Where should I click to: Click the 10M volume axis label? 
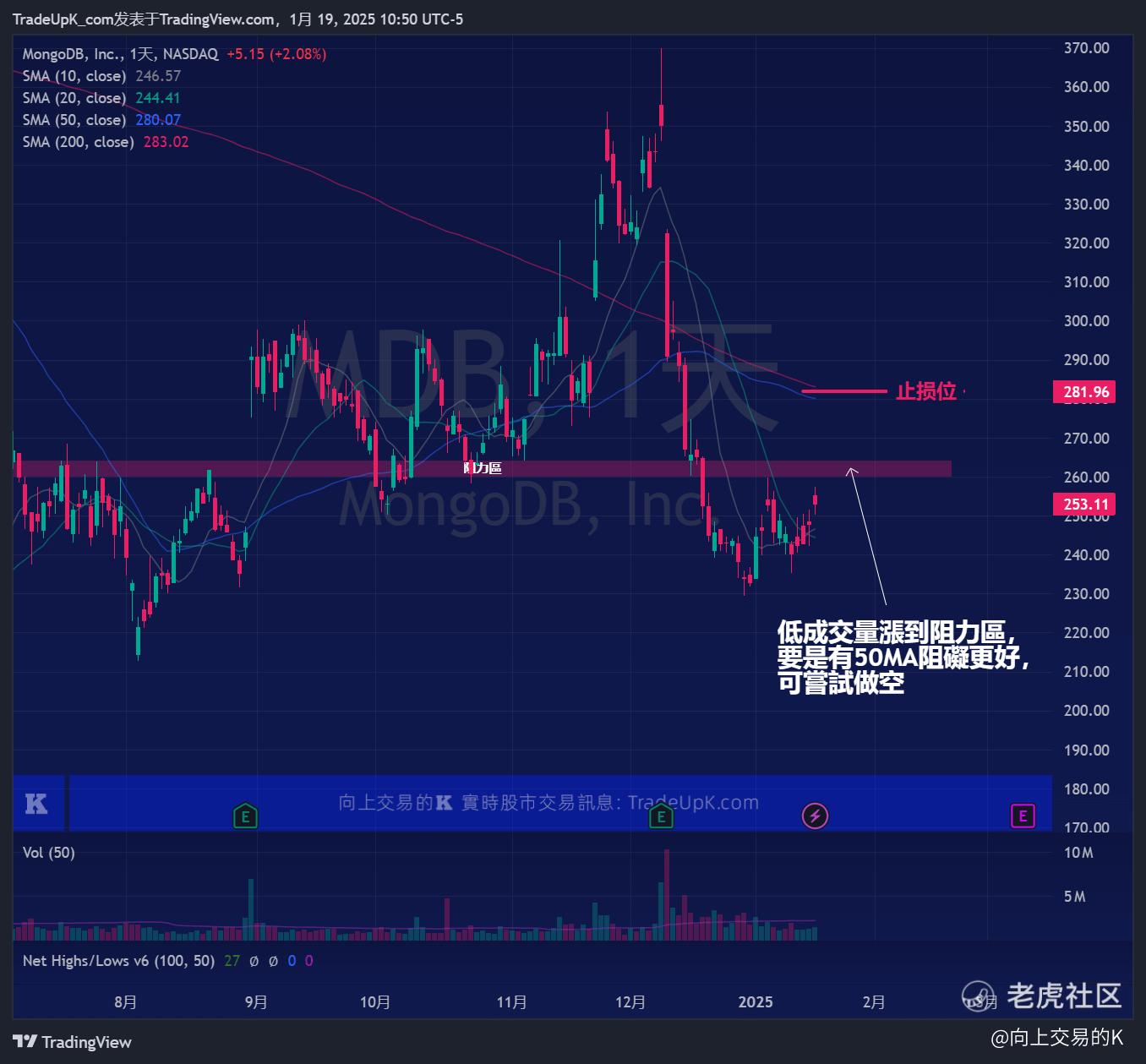coord(1078,853)
